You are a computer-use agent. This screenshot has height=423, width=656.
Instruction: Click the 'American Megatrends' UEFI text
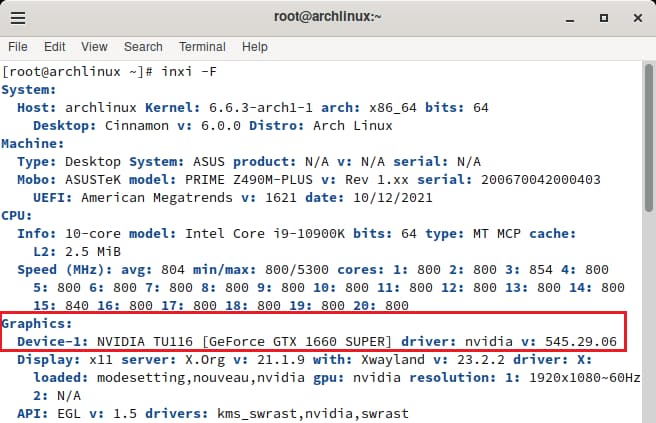tap(157, 197)
